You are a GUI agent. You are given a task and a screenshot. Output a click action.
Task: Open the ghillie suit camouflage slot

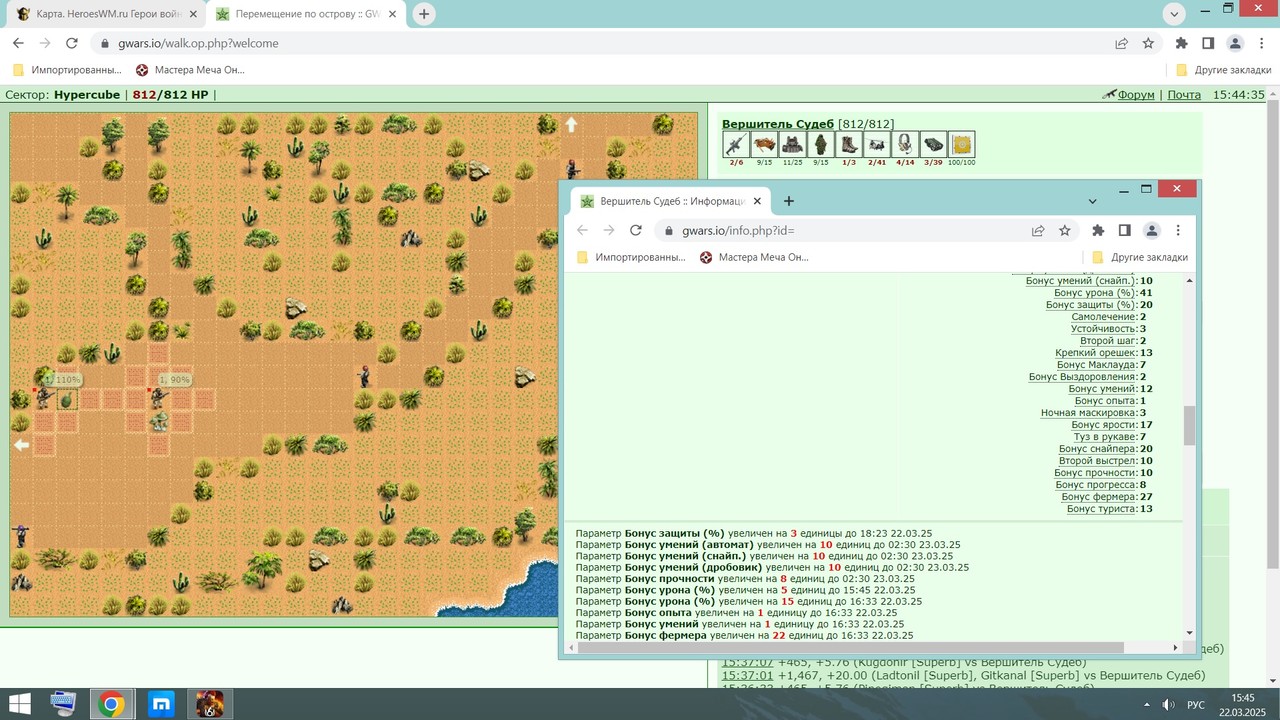[821, 144]
